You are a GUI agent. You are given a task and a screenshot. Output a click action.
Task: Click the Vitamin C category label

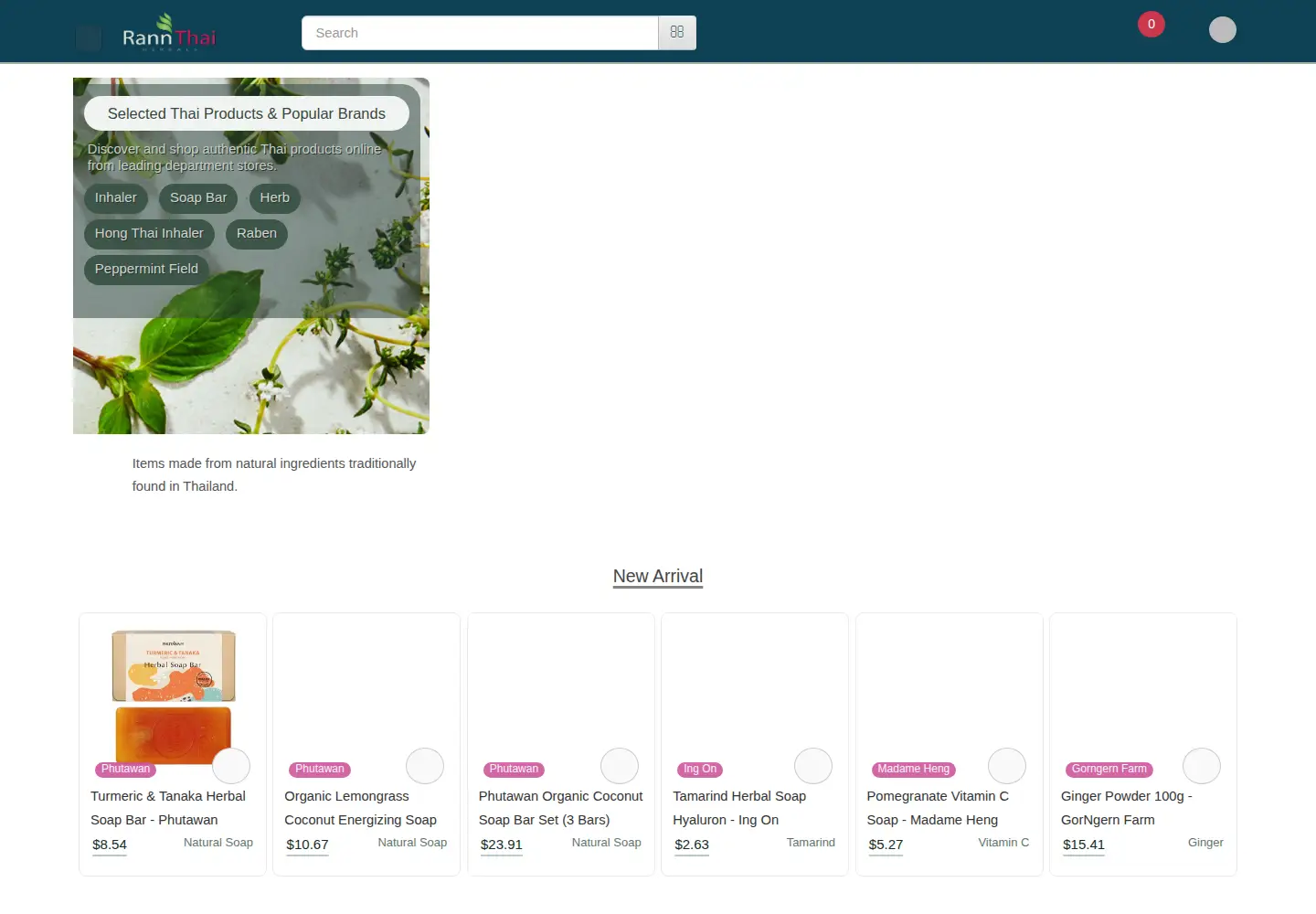pos(1003,843)
